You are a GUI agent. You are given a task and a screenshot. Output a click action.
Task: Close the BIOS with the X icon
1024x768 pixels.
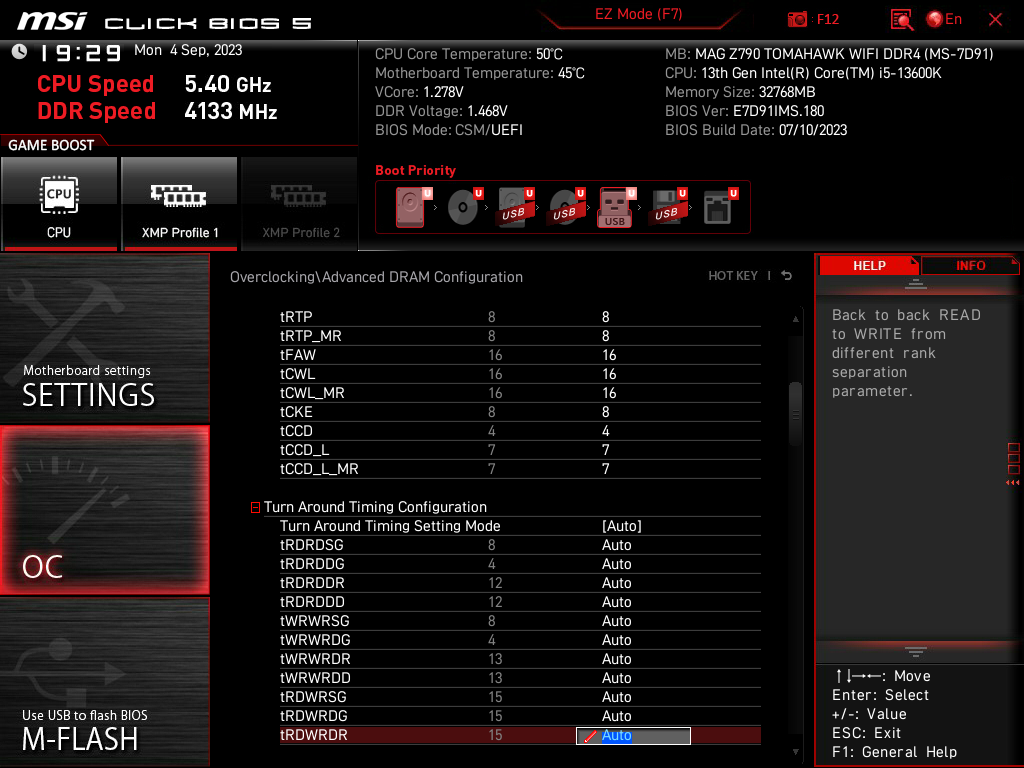point(995,20)
